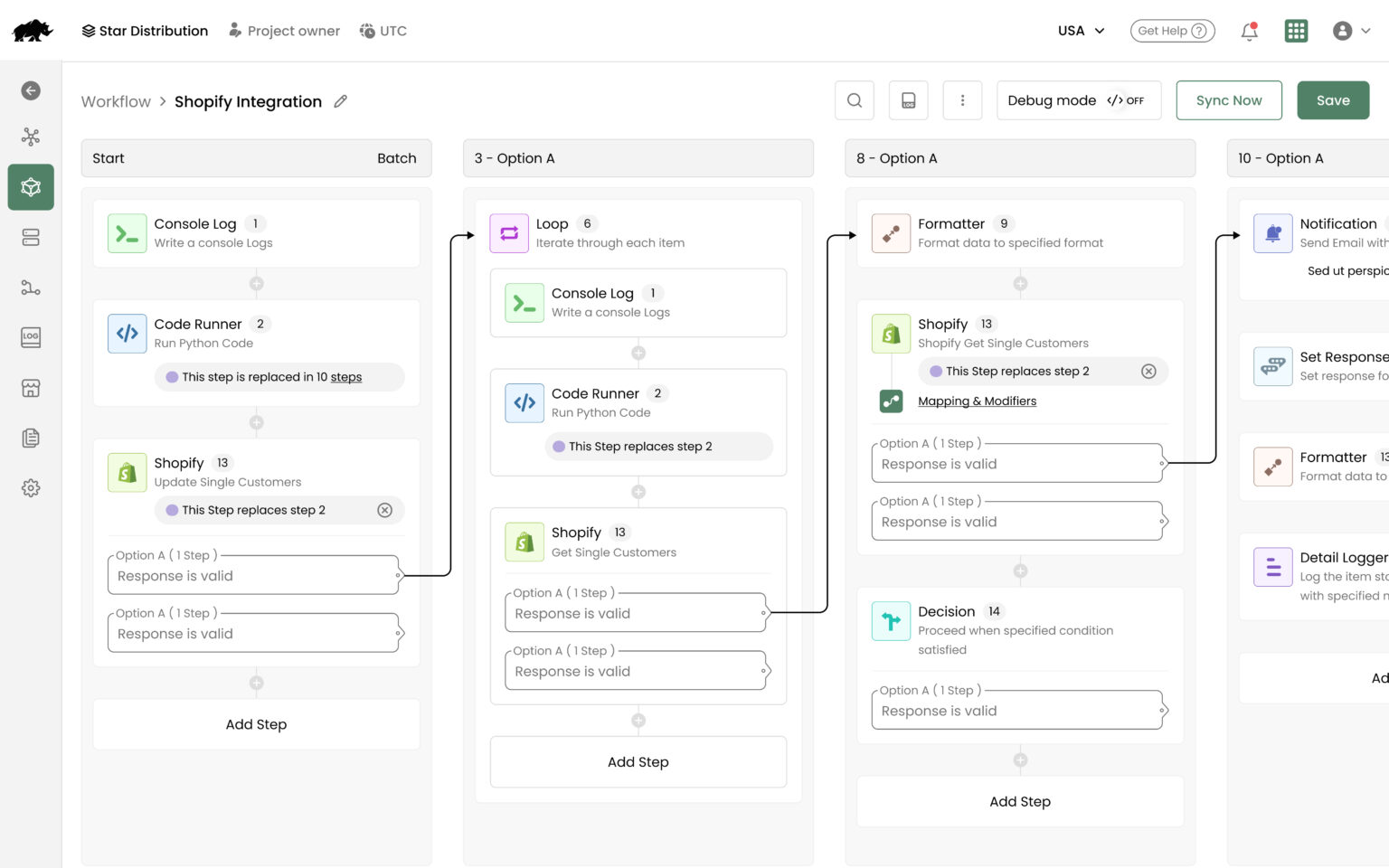The width and height of the screenshot is (1389, 868).
Task: Click the Formatter step icon in 8 - Option A
Action: tap(891, 232)
